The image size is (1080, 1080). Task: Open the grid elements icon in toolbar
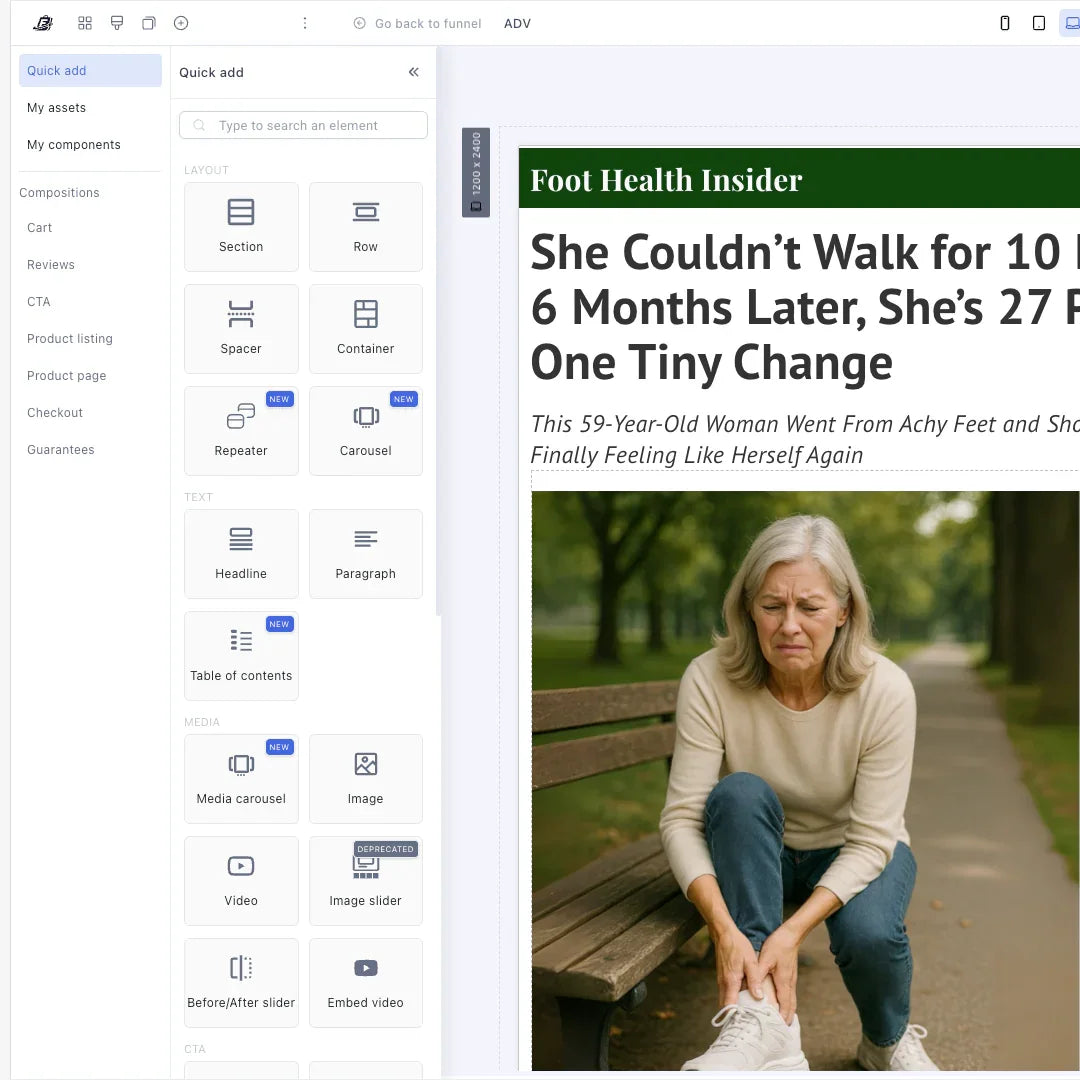point(85,23)
